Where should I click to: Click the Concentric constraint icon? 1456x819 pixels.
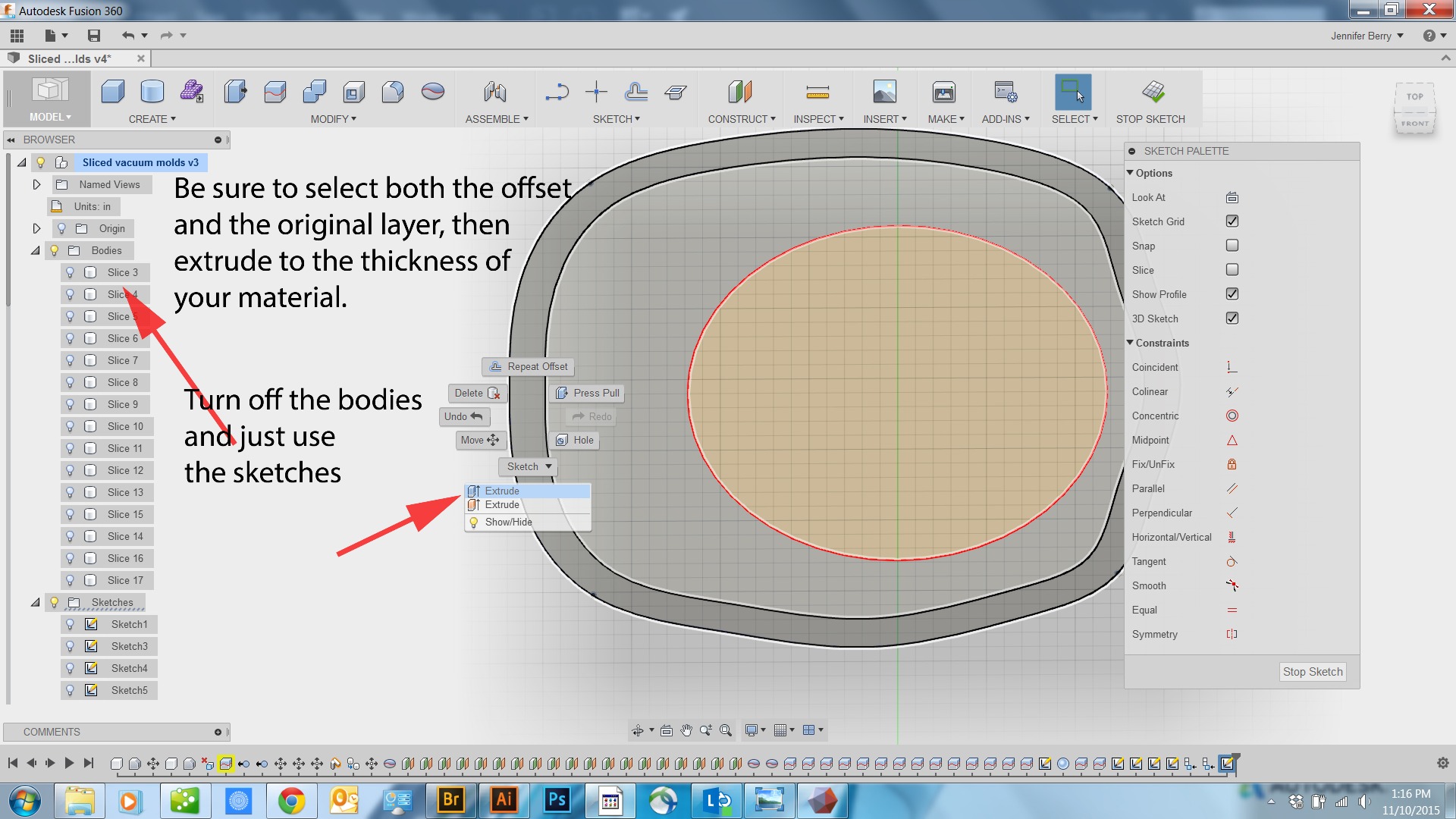(1232, 416)
